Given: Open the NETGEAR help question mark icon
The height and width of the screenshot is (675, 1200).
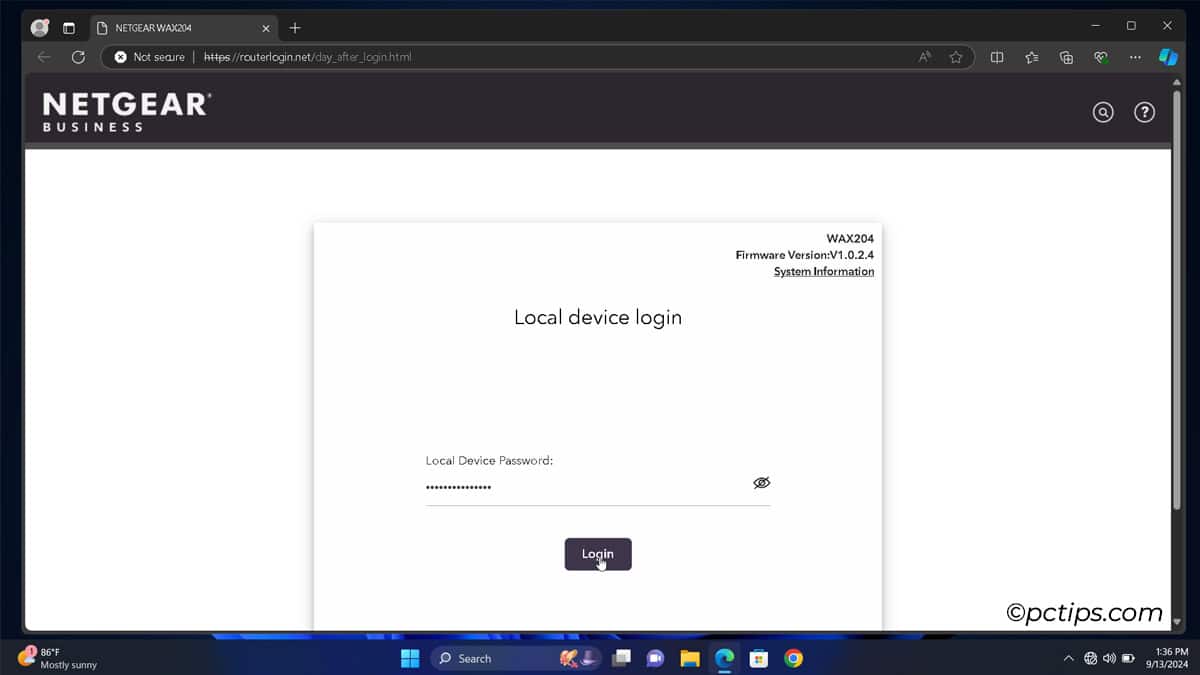Looking at the screenshot, I should (1144, 112).
